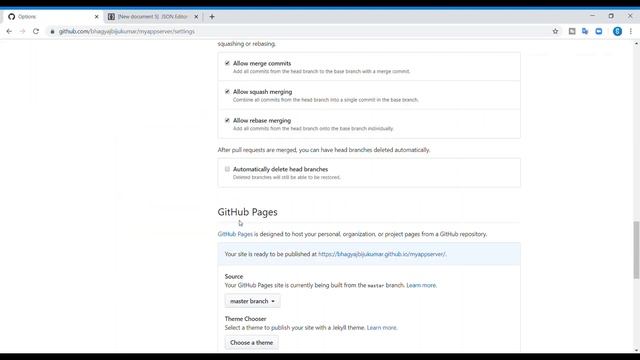This screenshot has height=360, width=640.
Task: Click the GitHub Pages heading
Action: pyautogui.click(x=247, y=212)
